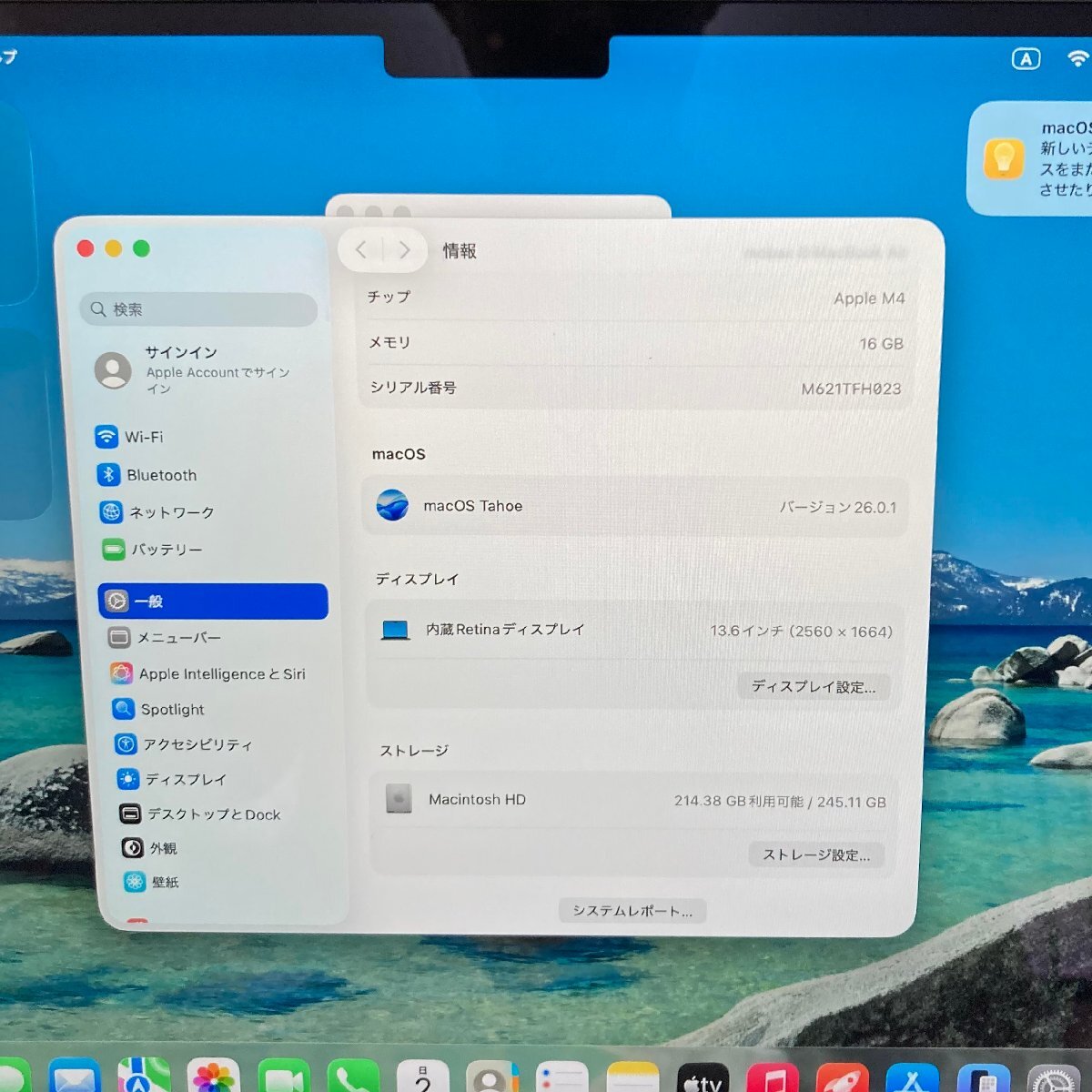The image size is (1092, 1092).
Task: Open Calendar from the Dock
Action: pos(423,1077)
